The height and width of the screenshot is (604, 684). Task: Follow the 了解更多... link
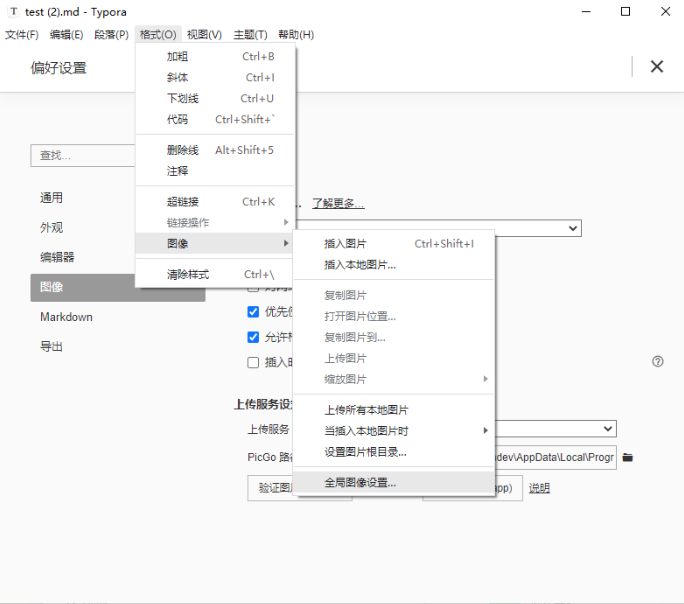point(338,203)
